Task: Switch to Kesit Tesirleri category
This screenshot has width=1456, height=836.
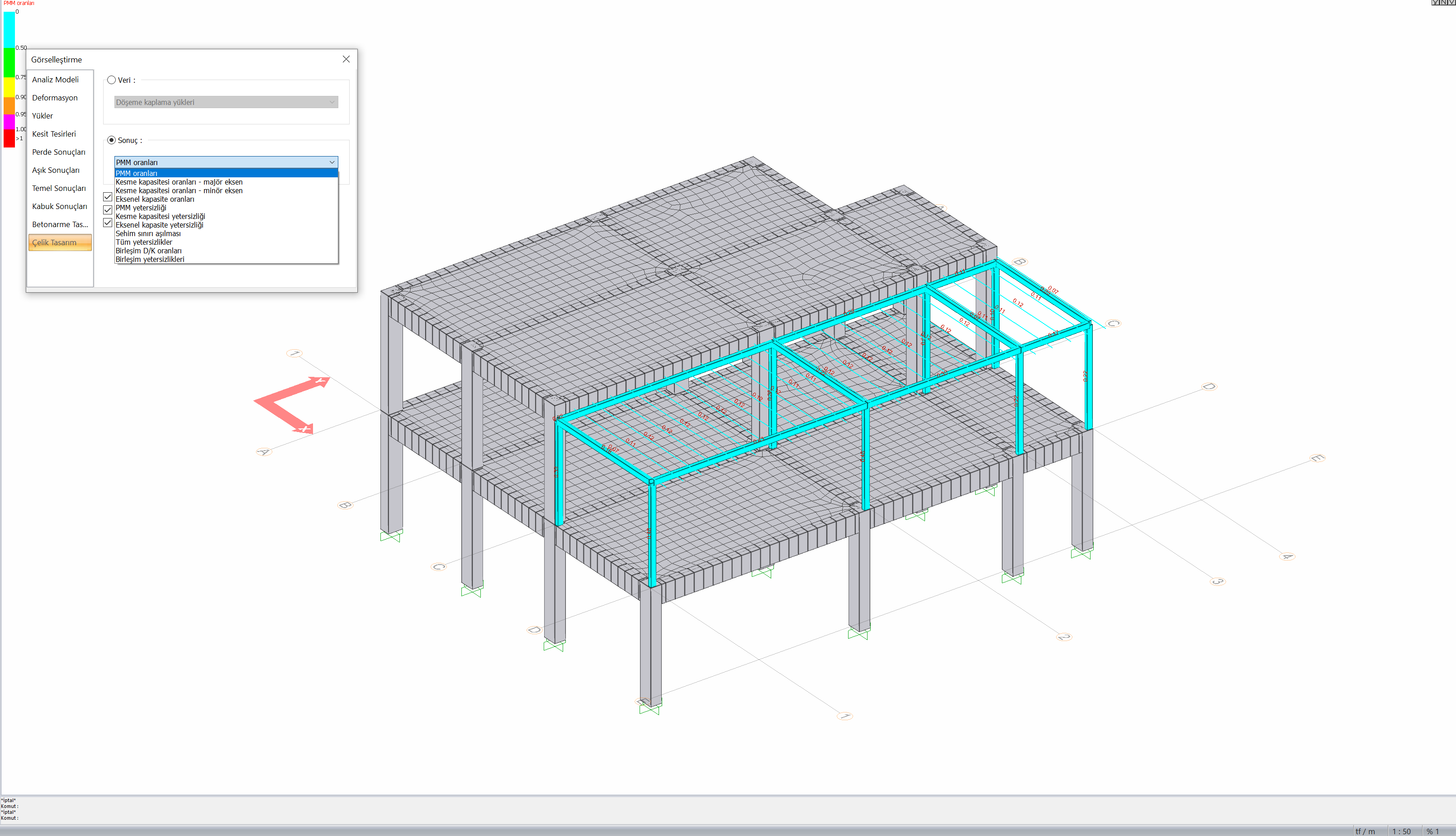Action: coord(54,134)
